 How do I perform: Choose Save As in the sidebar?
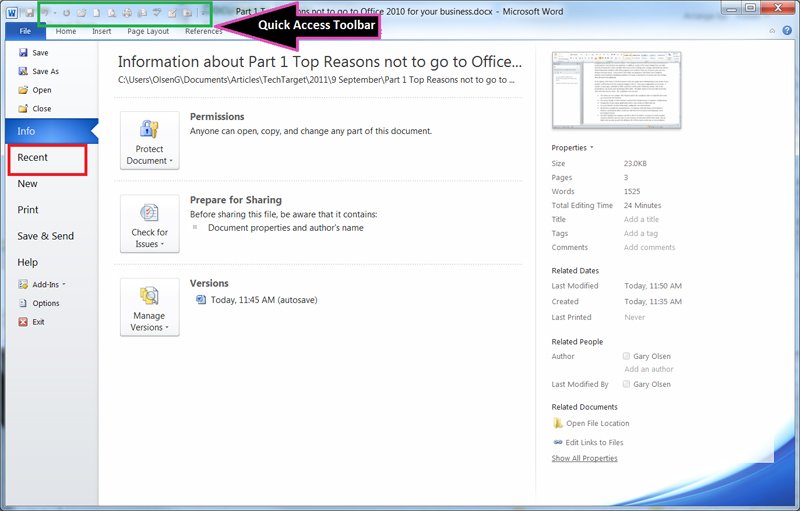[x=39, y=71]
